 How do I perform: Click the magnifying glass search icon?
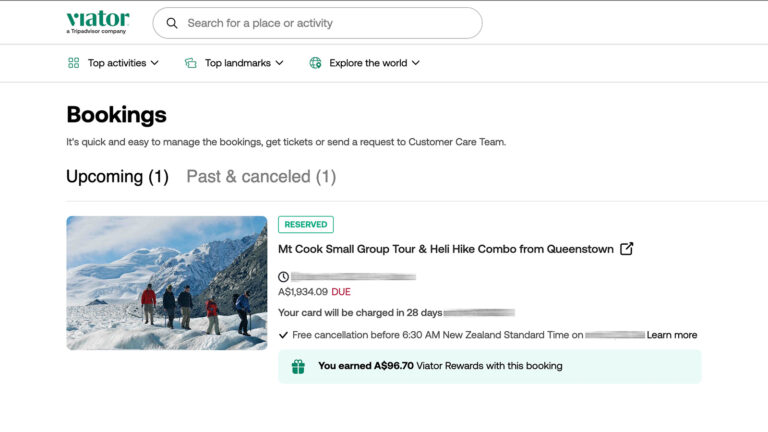172,23
